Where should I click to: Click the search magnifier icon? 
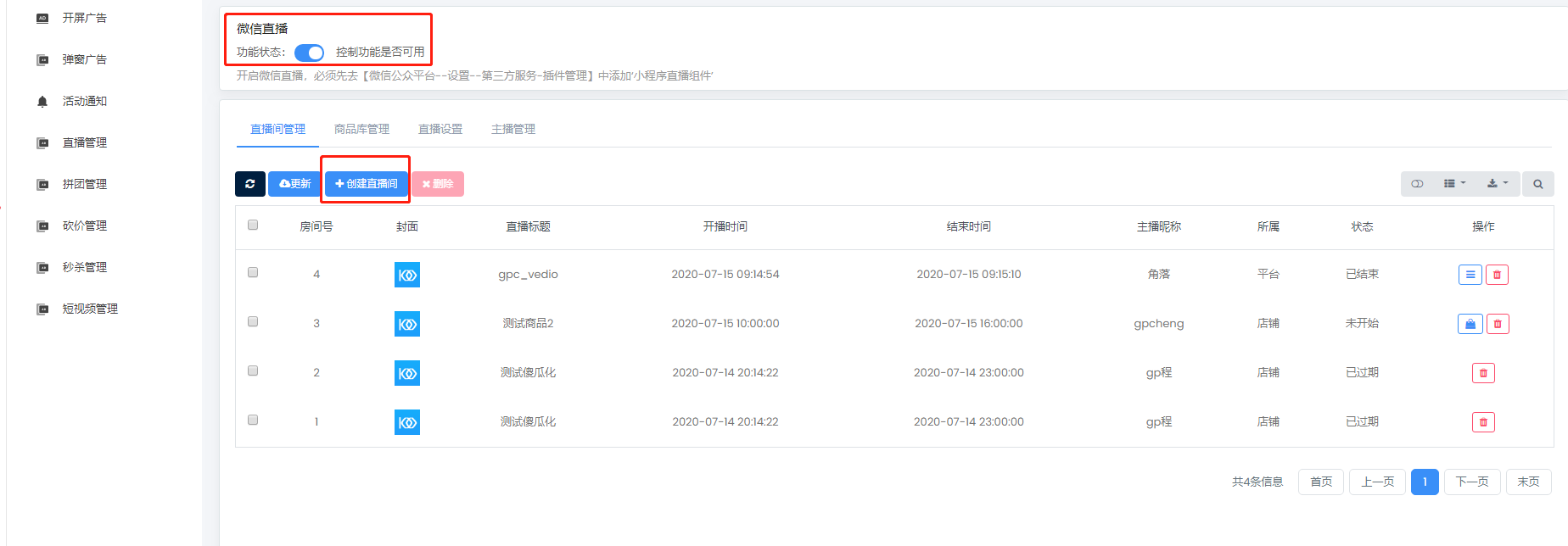[1537, 184]
